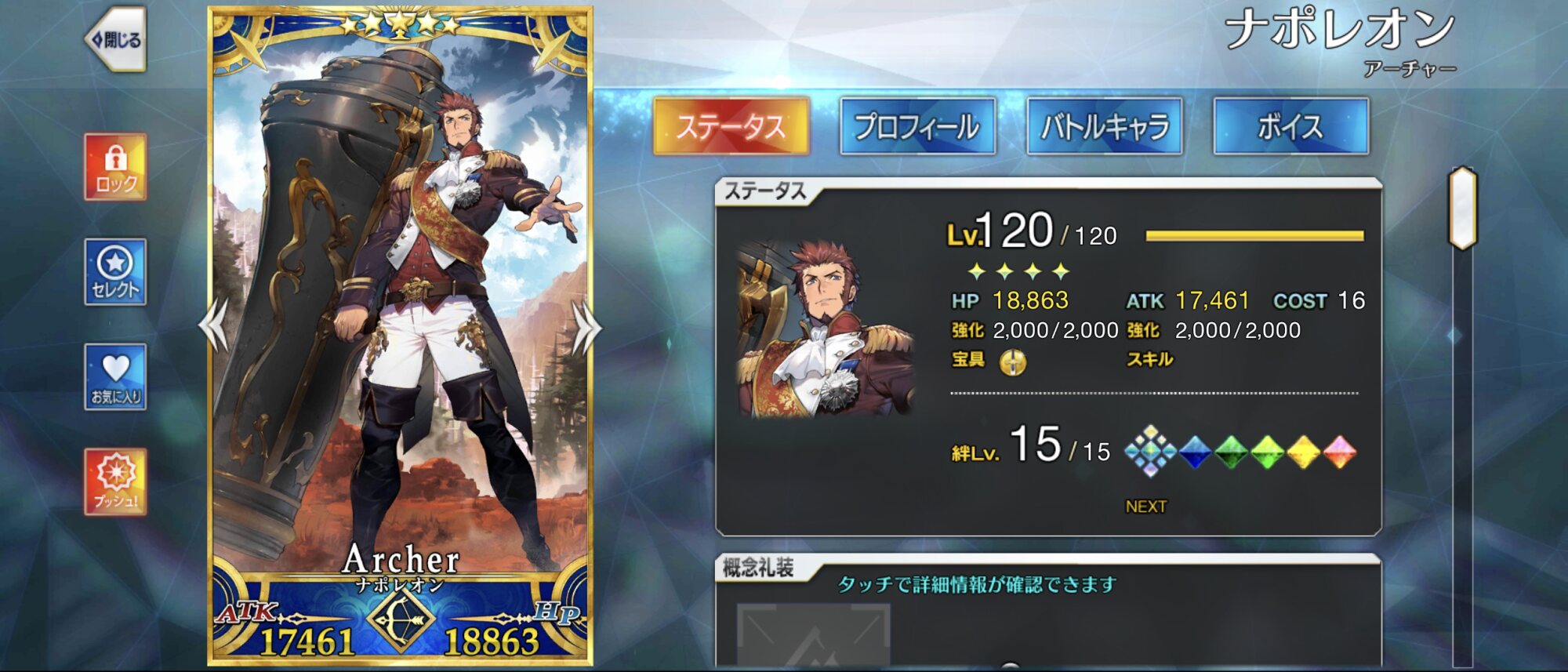1568x672 pixels.
Task: Tap the rainbow bond crystal icon
Action: pyautogui.click(x=1150, y=452)
